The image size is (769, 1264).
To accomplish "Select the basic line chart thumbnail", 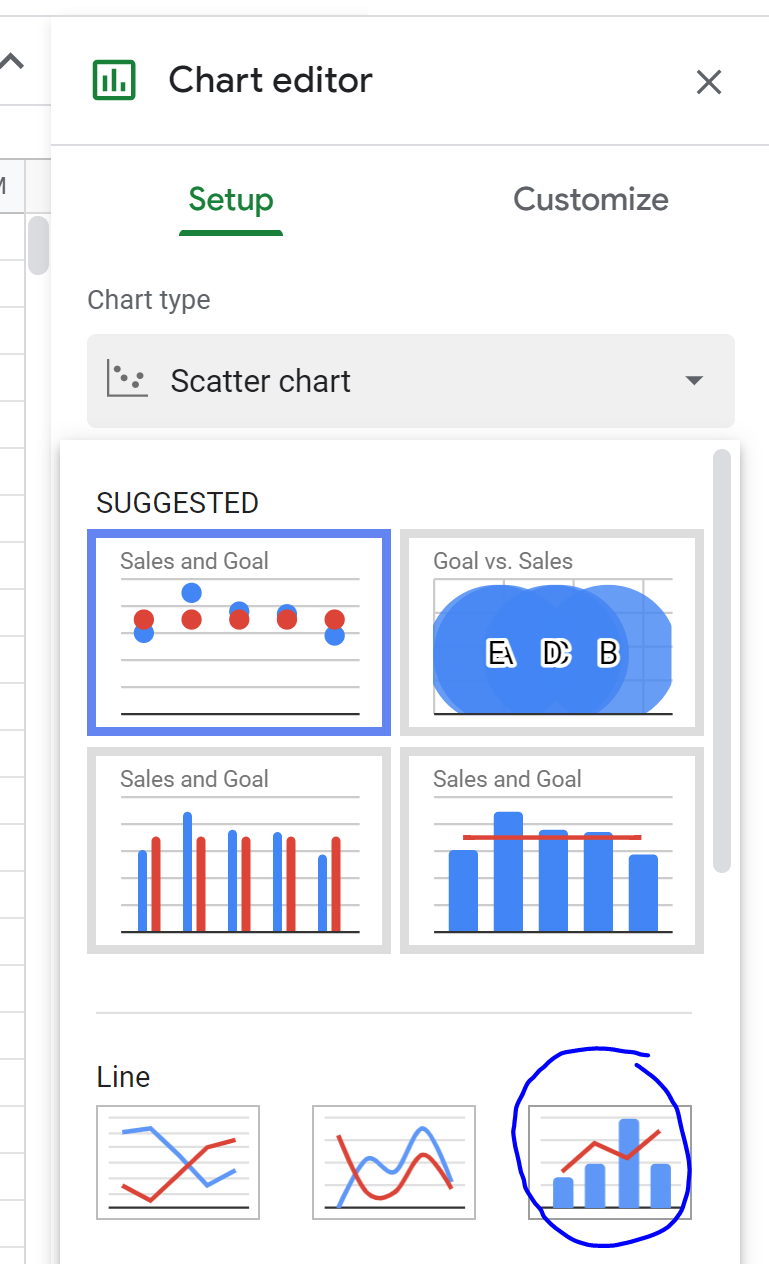I will tap(177, 1162).
